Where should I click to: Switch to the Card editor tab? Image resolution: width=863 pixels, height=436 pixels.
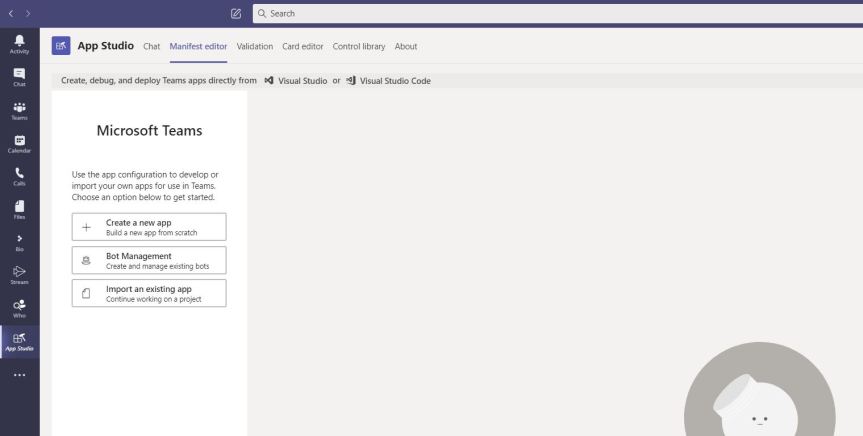pyautogui.click(x=302, y=46)
